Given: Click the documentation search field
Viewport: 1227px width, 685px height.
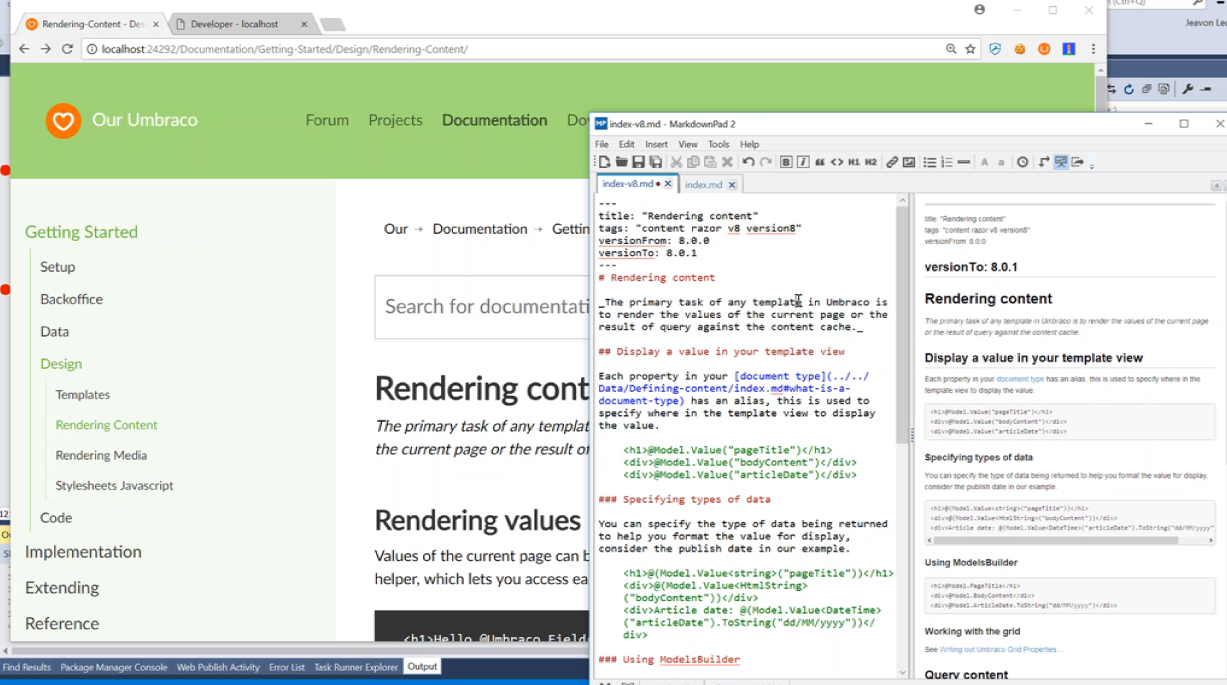Looking at the screenshot, I should (482, 307).
